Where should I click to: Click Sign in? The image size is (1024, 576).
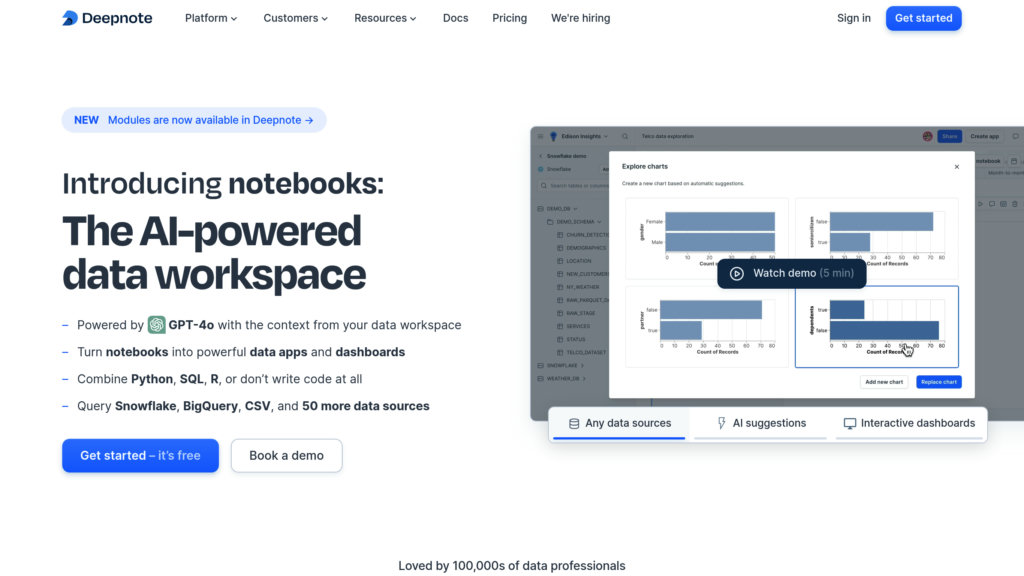[x=853, y=18]
